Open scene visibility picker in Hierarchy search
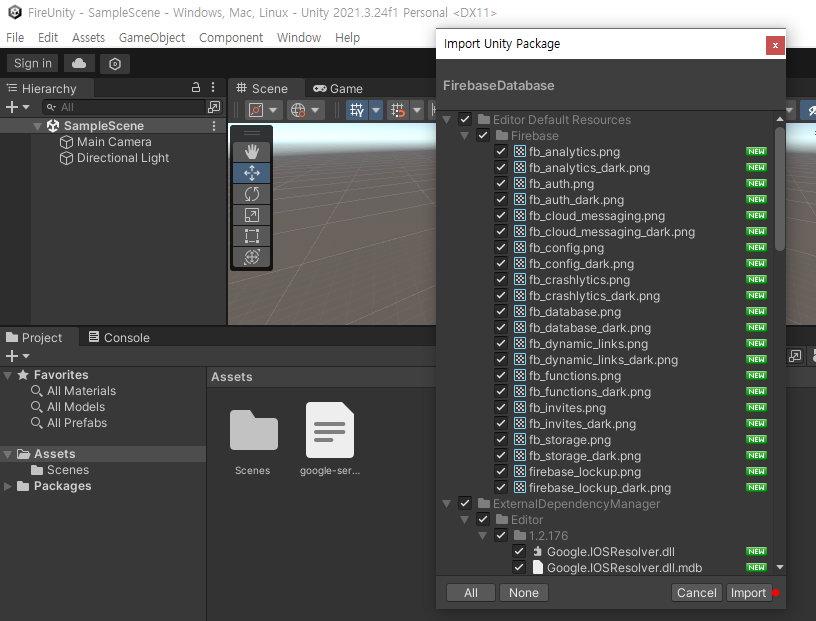The height and width of the screenshot is (621, 816). [x=214, y=107]
